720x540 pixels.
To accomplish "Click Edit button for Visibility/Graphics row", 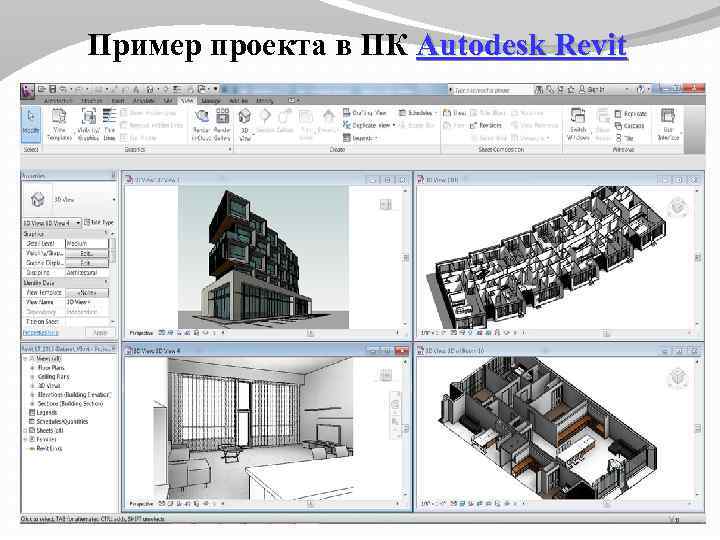I will [x=87, y=253].
